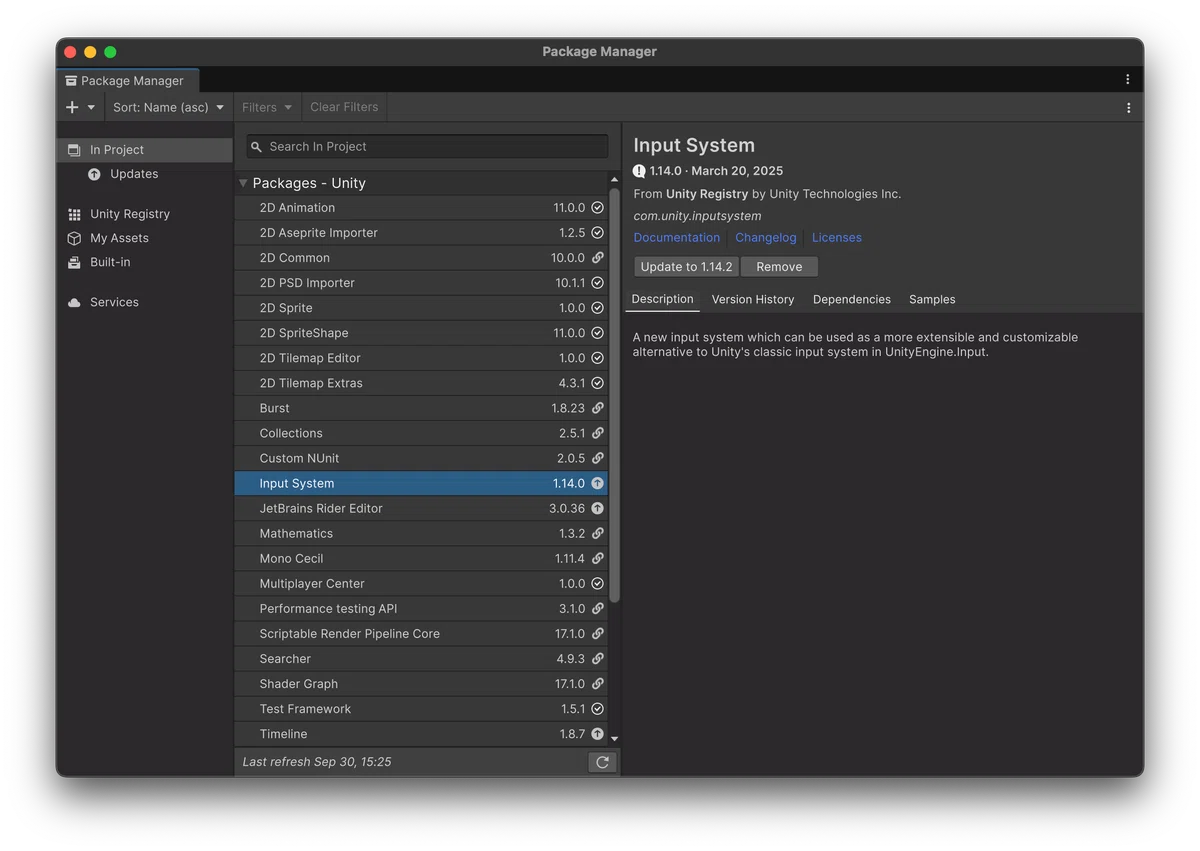Switch to the Description tab
This screenshot has width=1200, height=851.
[x=662, y=299]
